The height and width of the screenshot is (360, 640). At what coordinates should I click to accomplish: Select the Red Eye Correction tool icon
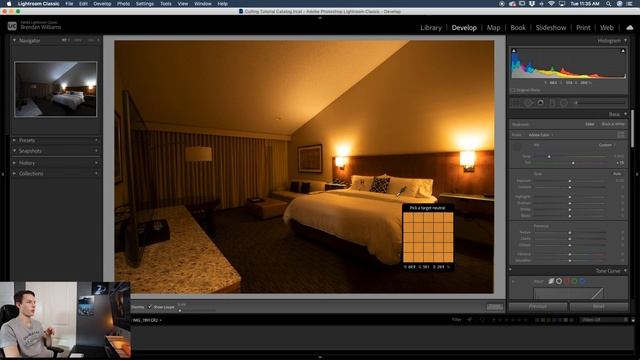540,103
